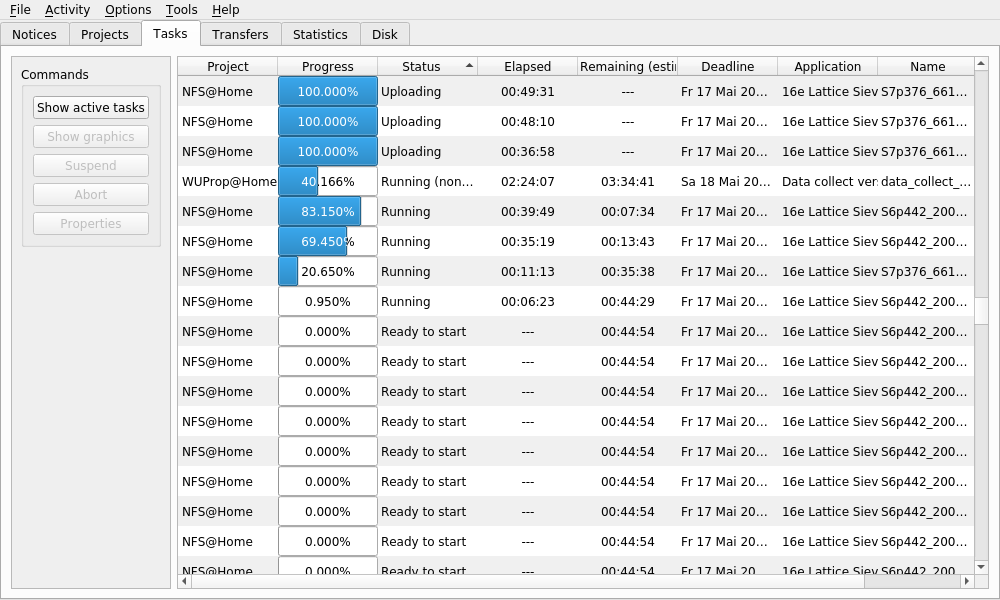The width and height of the screenshot is (1000, 600).
Task: Go to the Transfers tab
Action: click(x=240, y=34)
